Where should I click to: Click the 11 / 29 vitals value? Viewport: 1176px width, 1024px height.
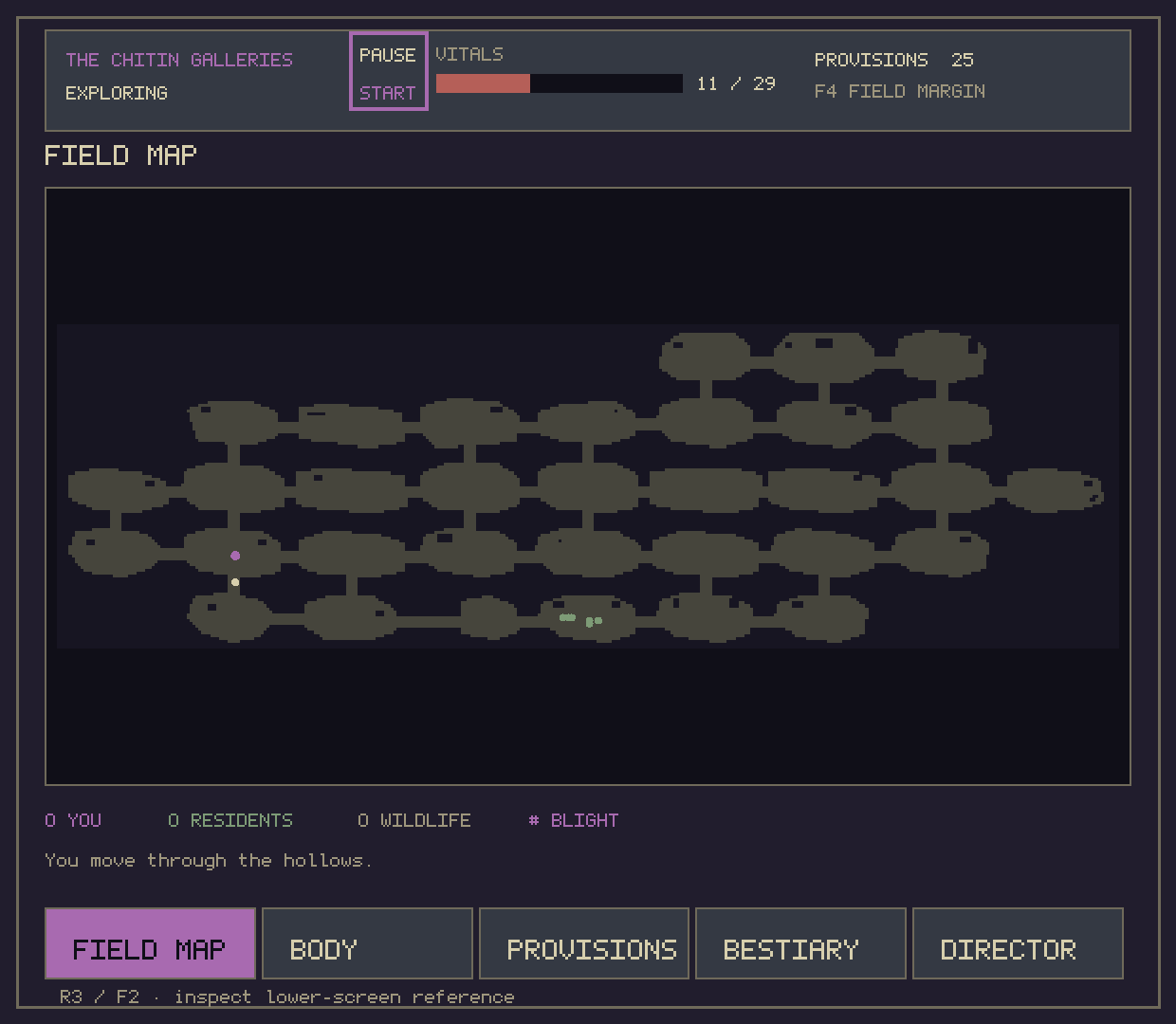(x=736, y=83)
